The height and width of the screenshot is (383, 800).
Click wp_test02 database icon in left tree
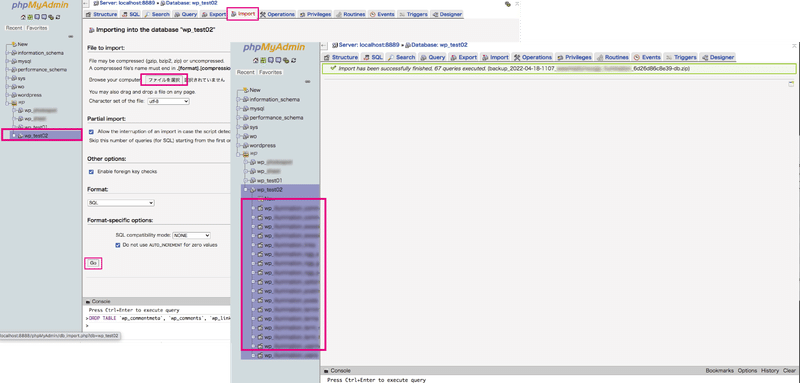pos(20,136)
